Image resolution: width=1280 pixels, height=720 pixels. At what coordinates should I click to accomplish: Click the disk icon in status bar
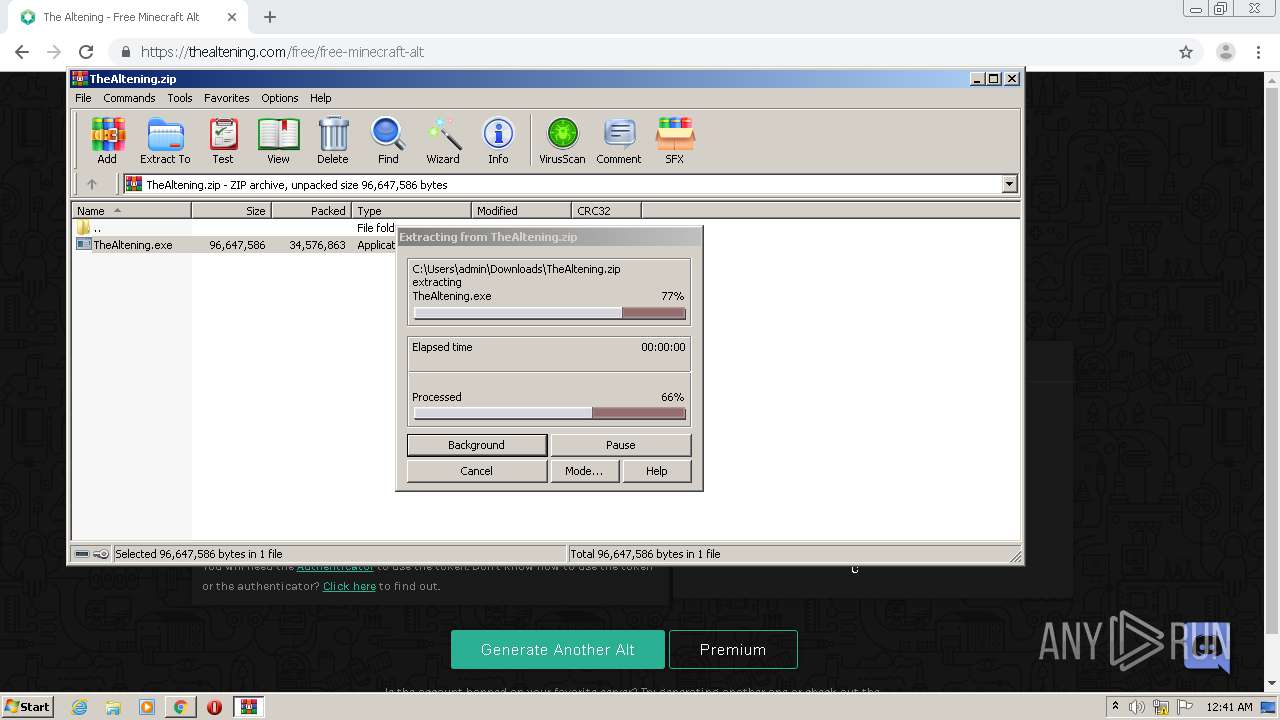82,554
